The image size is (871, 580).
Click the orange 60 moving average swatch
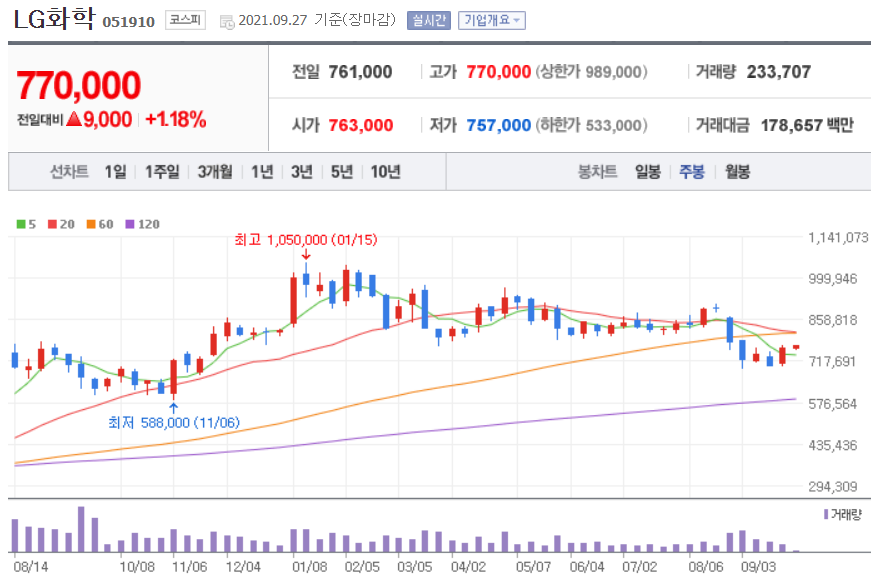[91, 224]
